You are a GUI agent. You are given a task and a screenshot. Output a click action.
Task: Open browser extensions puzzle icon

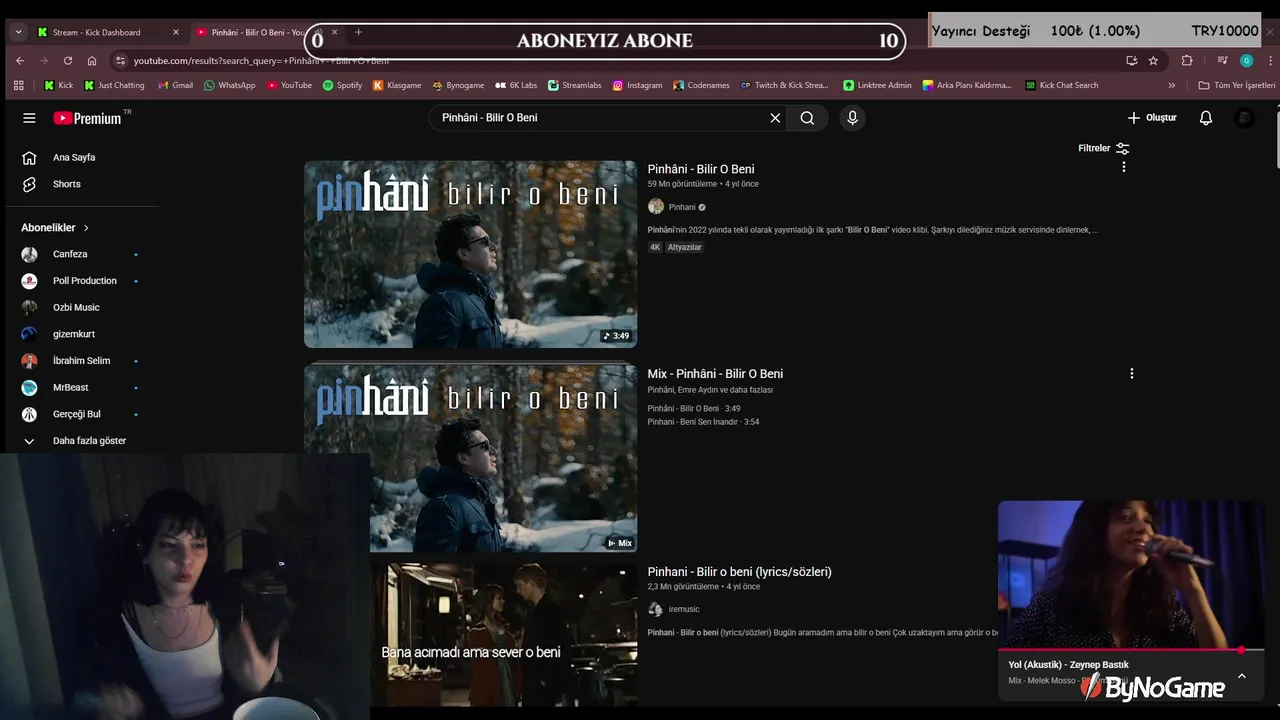tap(1187, 60)
